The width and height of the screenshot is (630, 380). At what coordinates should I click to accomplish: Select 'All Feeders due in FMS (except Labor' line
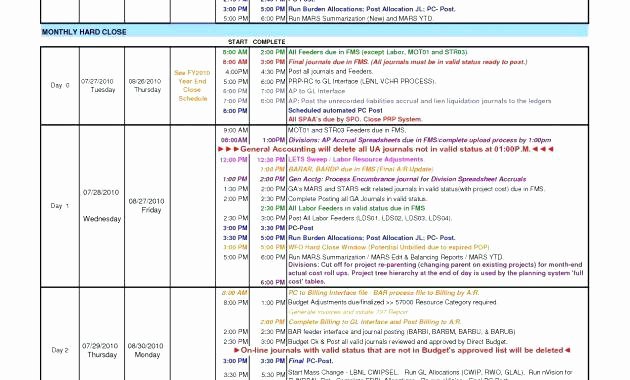coord(378,52)
